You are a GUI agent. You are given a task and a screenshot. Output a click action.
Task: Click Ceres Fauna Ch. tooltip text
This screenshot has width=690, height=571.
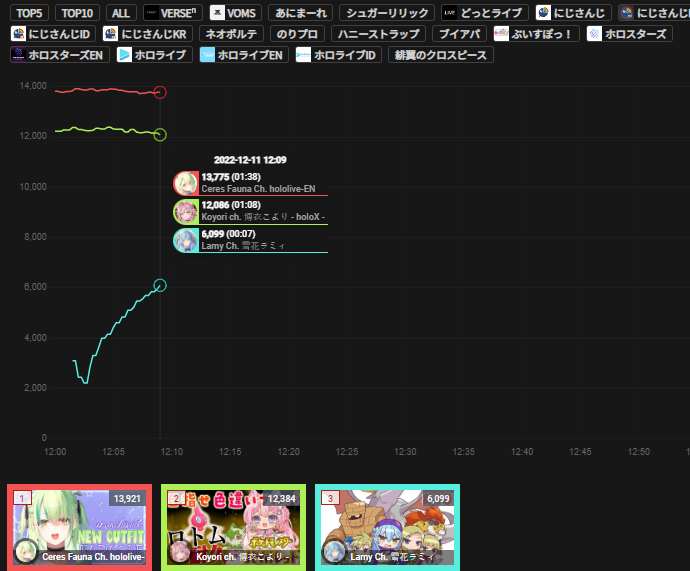(258, 189)
